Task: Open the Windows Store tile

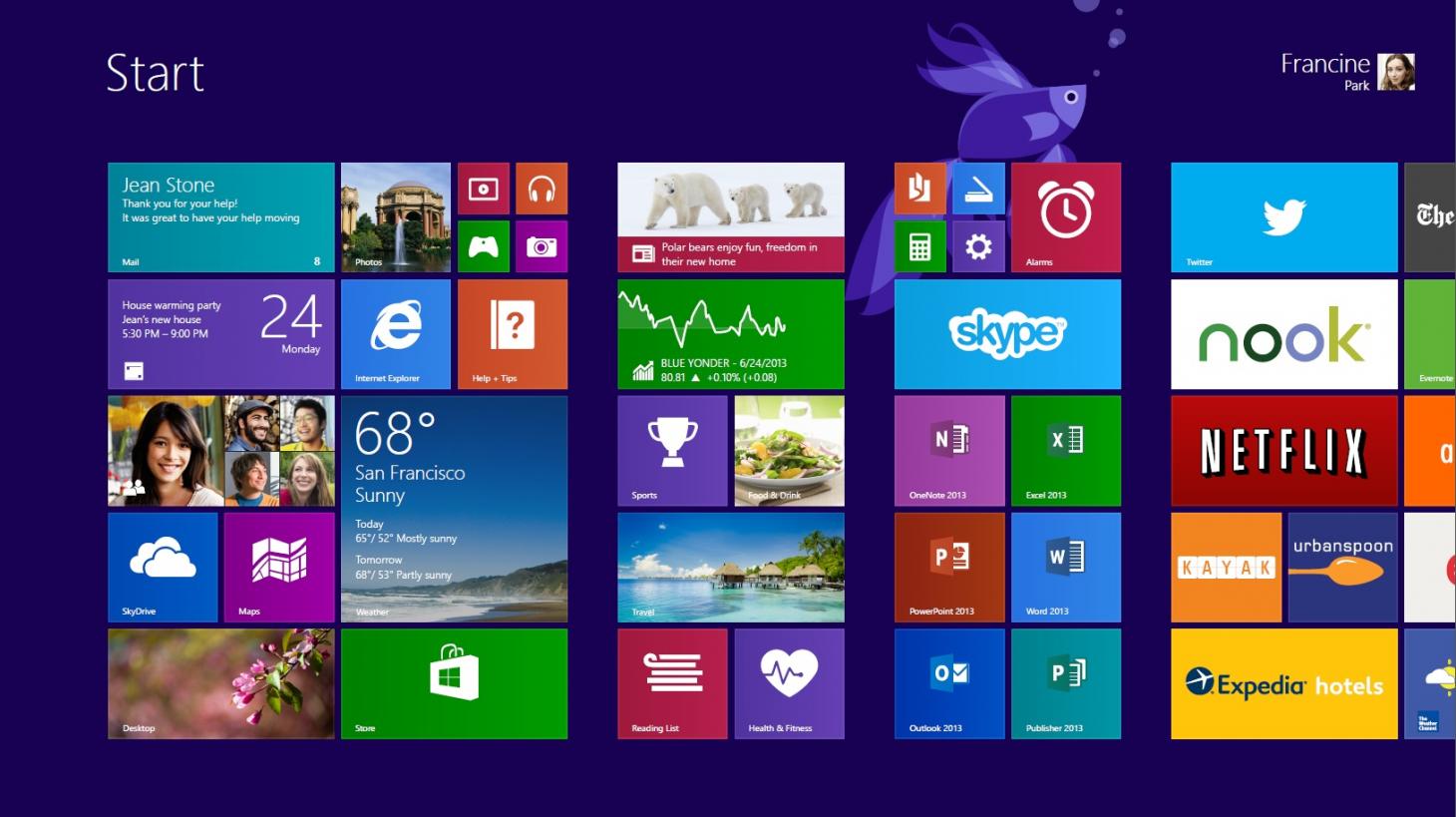Action: coord(454,683)
